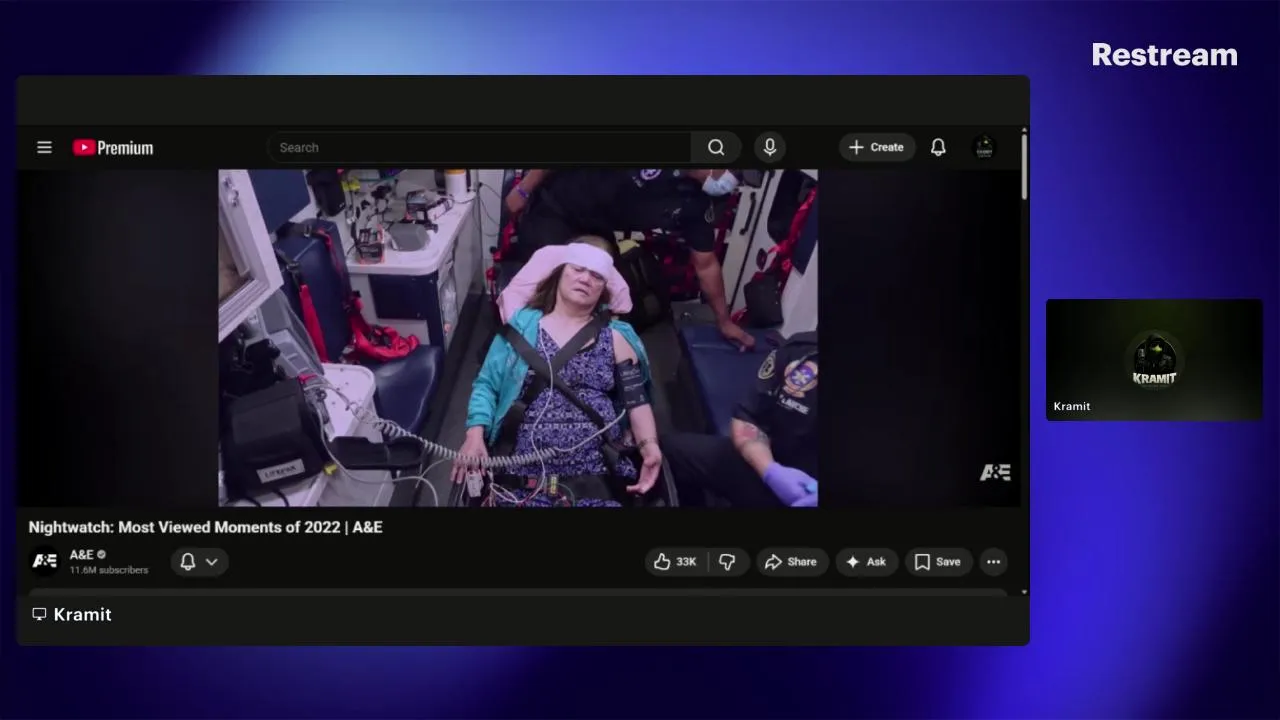Click the YouTube Premium logo
Viewport: 1280px width, 720px height.
point(113,148)
